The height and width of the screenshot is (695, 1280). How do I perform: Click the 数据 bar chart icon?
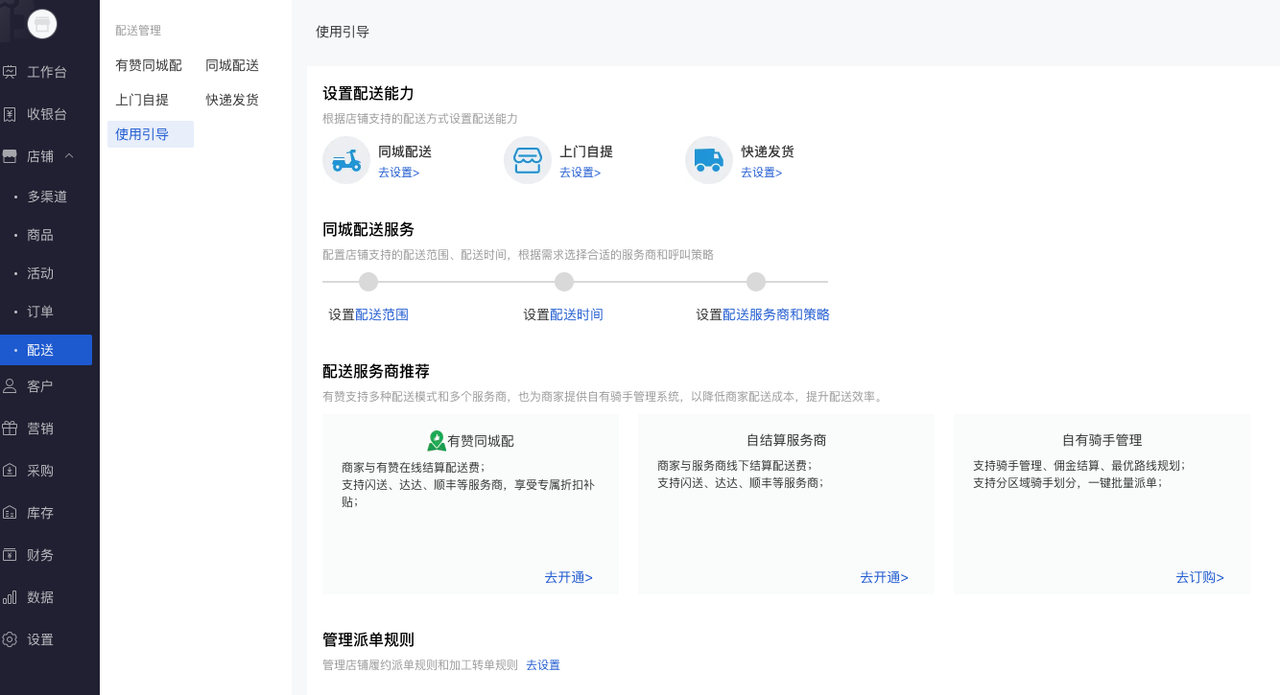(10, 597)
